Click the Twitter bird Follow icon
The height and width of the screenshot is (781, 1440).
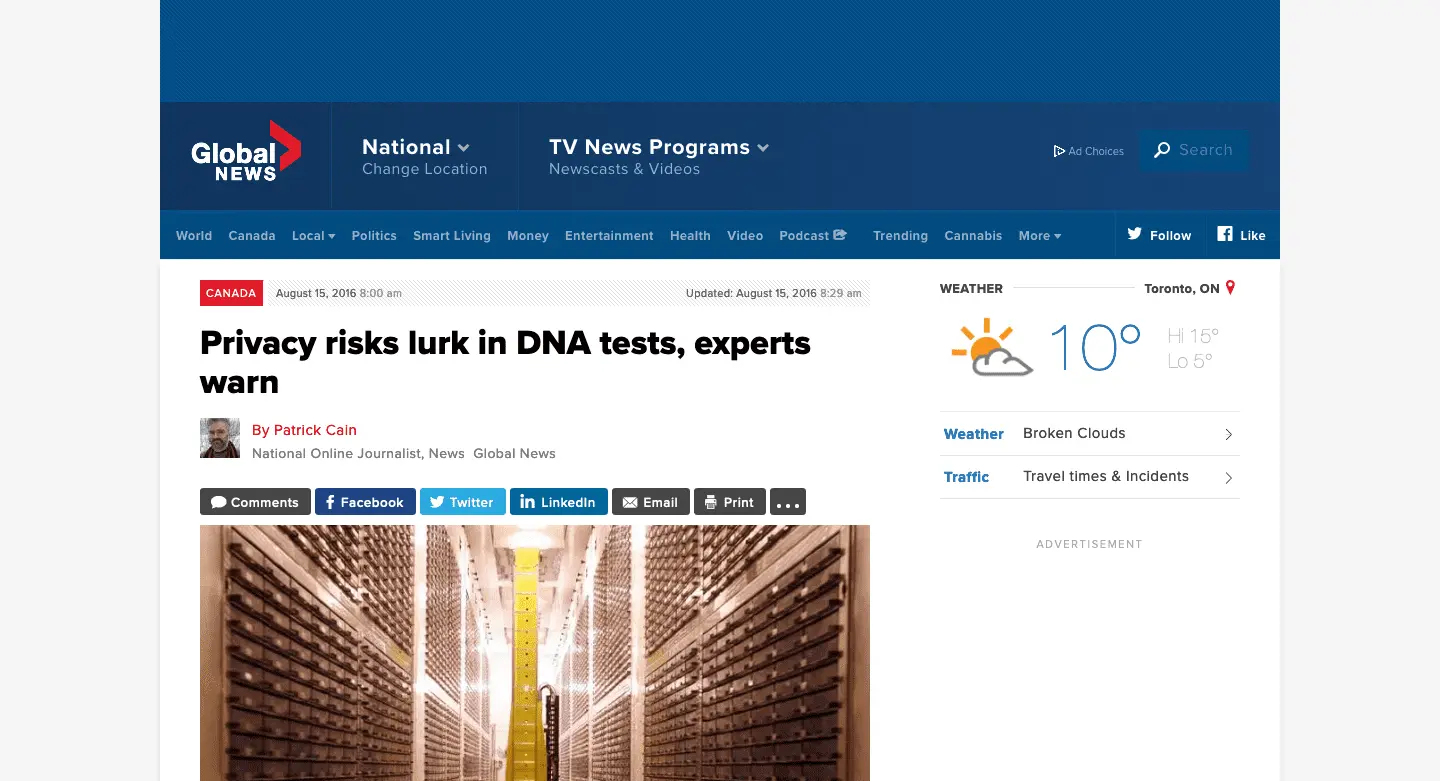(1134, 235)
